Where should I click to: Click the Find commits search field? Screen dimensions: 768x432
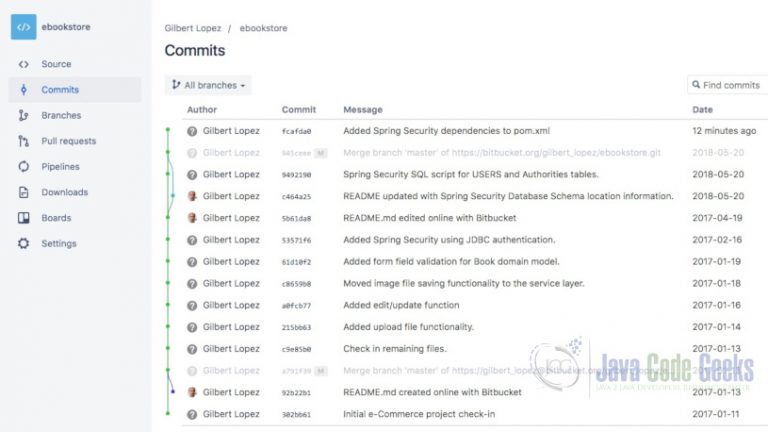(727, 85)
